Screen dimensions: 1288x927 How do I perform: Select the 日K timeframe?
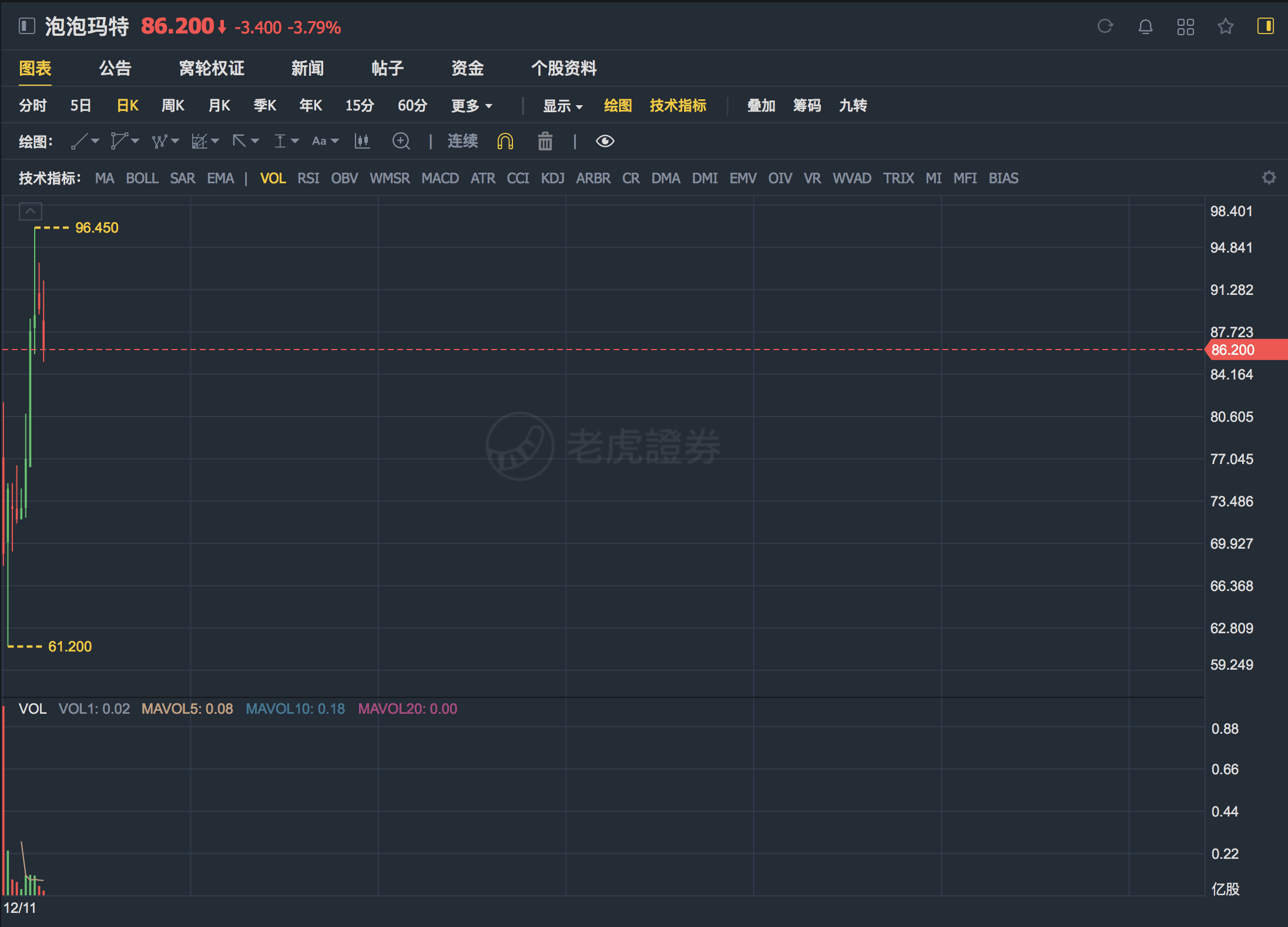(x=128, y=106)
